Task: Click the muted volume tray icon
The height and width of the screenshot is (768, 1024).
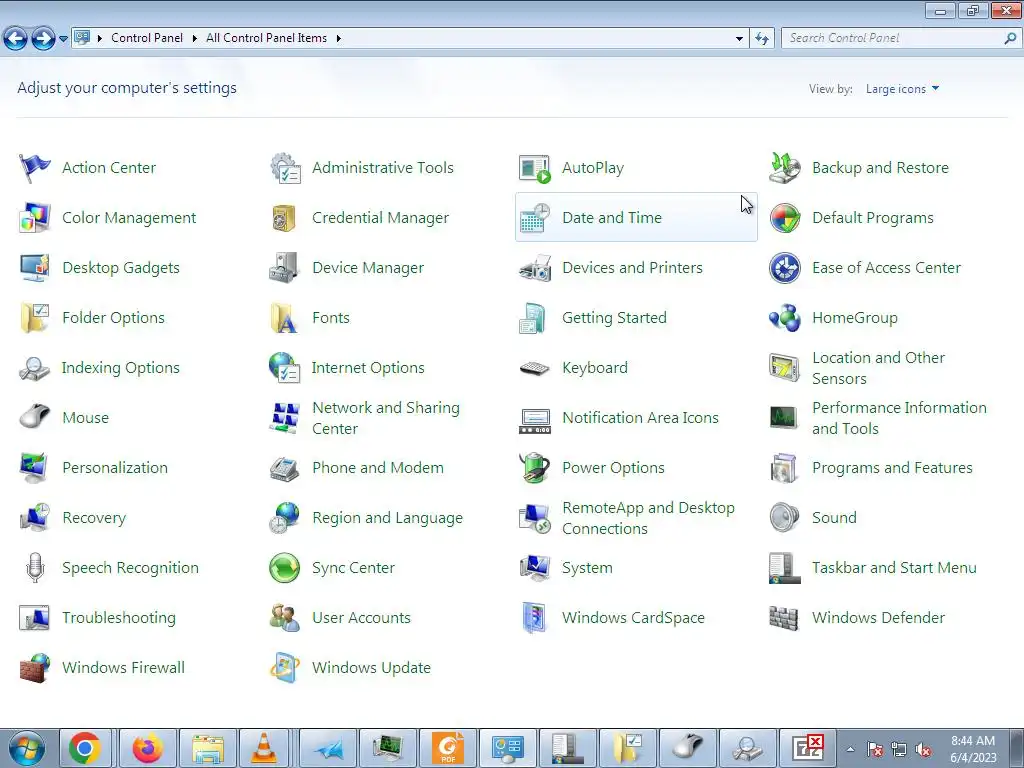Action: click(x=923, y=750)
